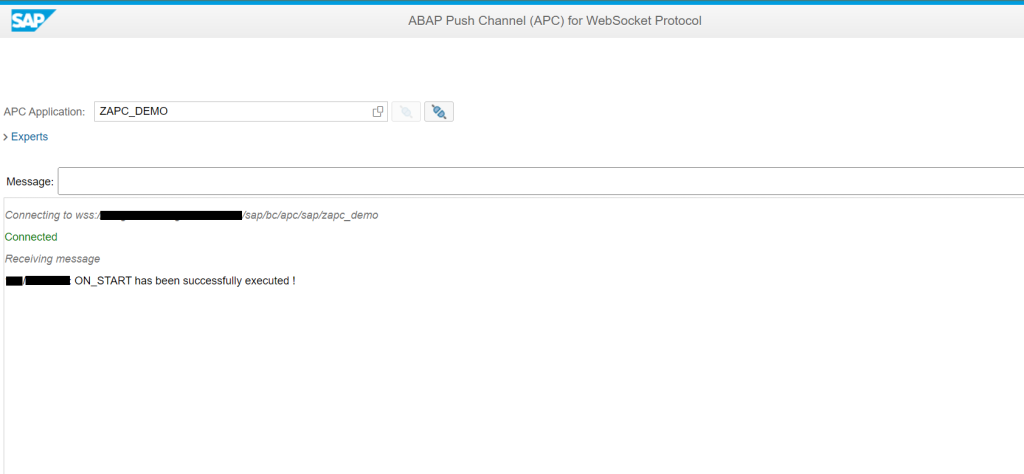Open value help in APC Application field
This screenshot has height=474, width=1024.
pos(377,112)
